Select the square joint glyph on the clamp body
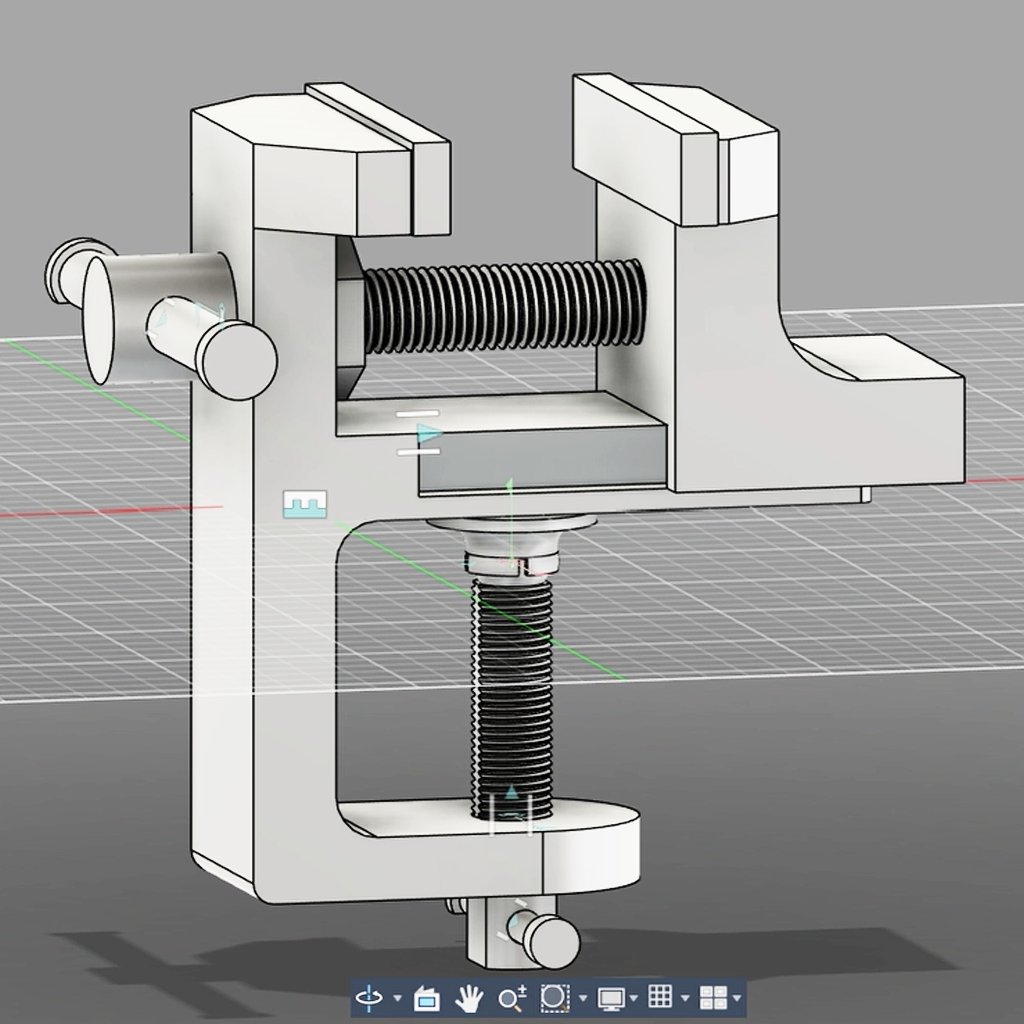This screenshot has height=1024, width=1024. pos(304,504)
